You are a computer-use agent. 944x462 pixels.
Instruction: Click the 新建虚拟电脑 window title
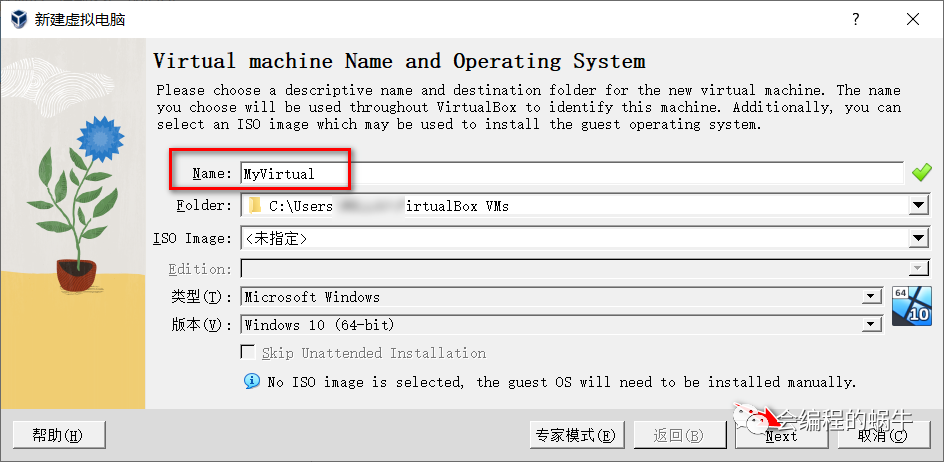click(x=80, y=19)
